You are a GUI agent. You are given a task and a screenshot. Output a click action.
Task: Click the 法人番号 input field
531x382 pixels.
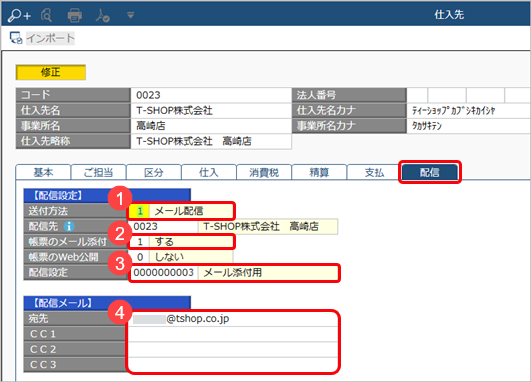point(469,95)
